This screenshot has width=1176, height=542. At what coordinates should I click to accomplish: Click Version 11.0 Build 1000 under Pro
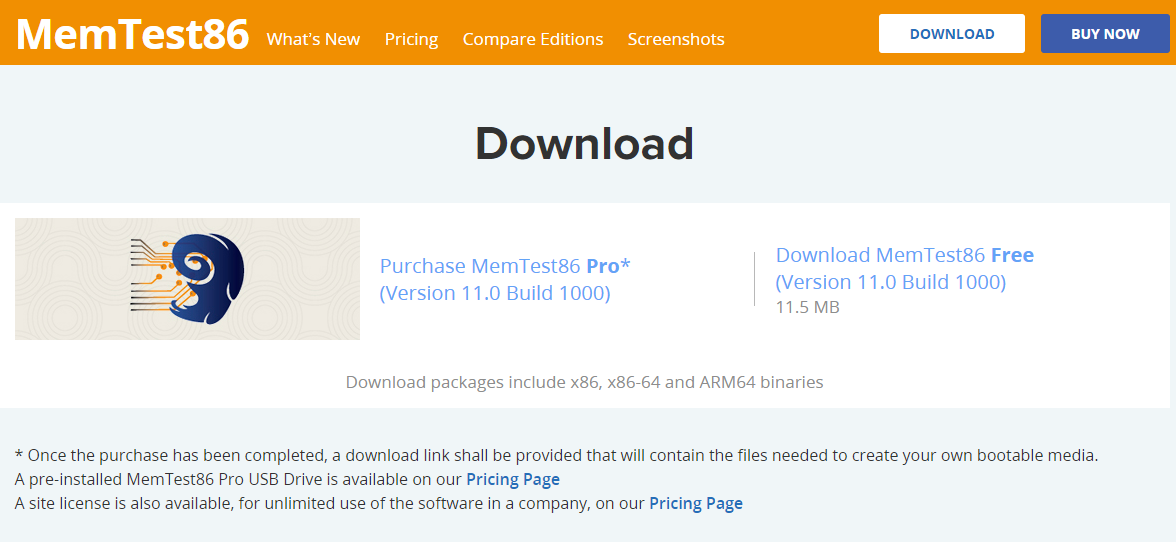coord(495,293)
